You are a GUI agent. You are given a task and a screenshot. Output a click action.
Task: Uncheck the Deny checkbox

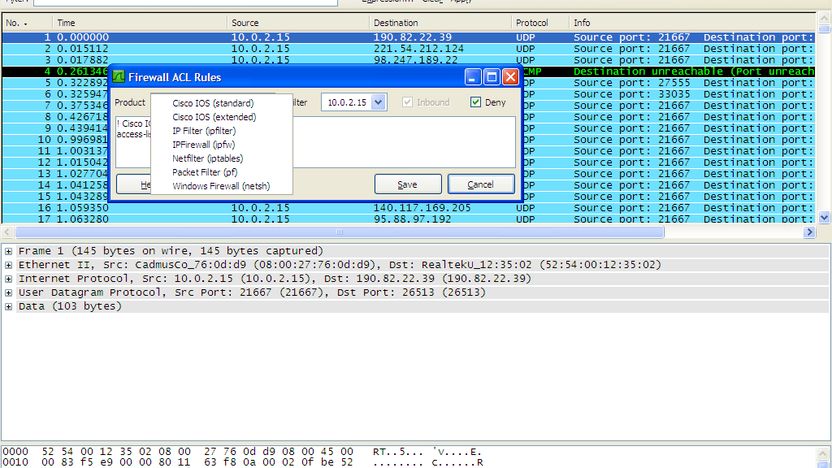tap(475, 102)
